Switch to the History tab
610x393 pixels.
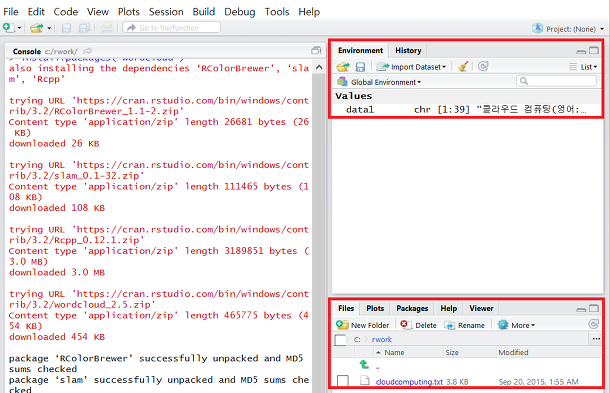408,51
